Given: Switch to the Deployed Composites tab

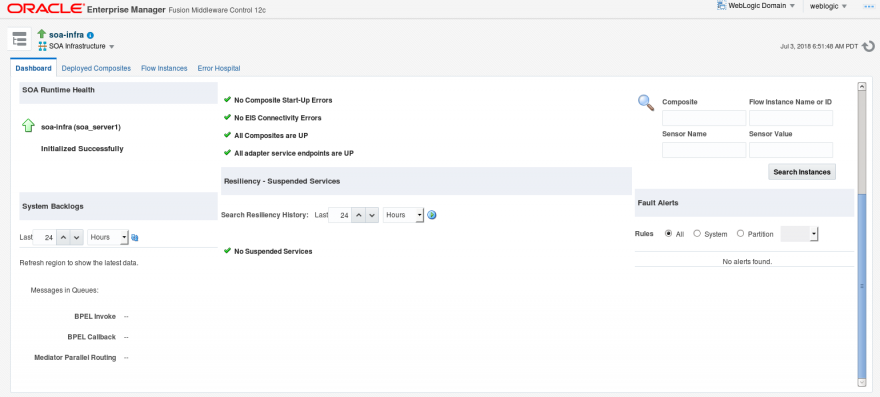Looking at the screenshot, I should [x=96, y=68].
